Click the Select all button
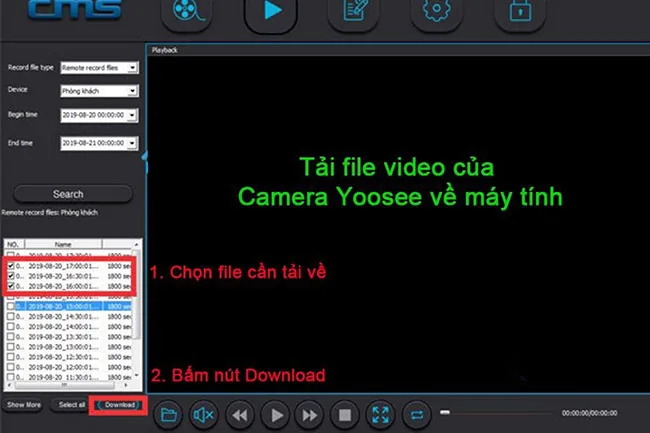650x433 pixels. point(71,405)
